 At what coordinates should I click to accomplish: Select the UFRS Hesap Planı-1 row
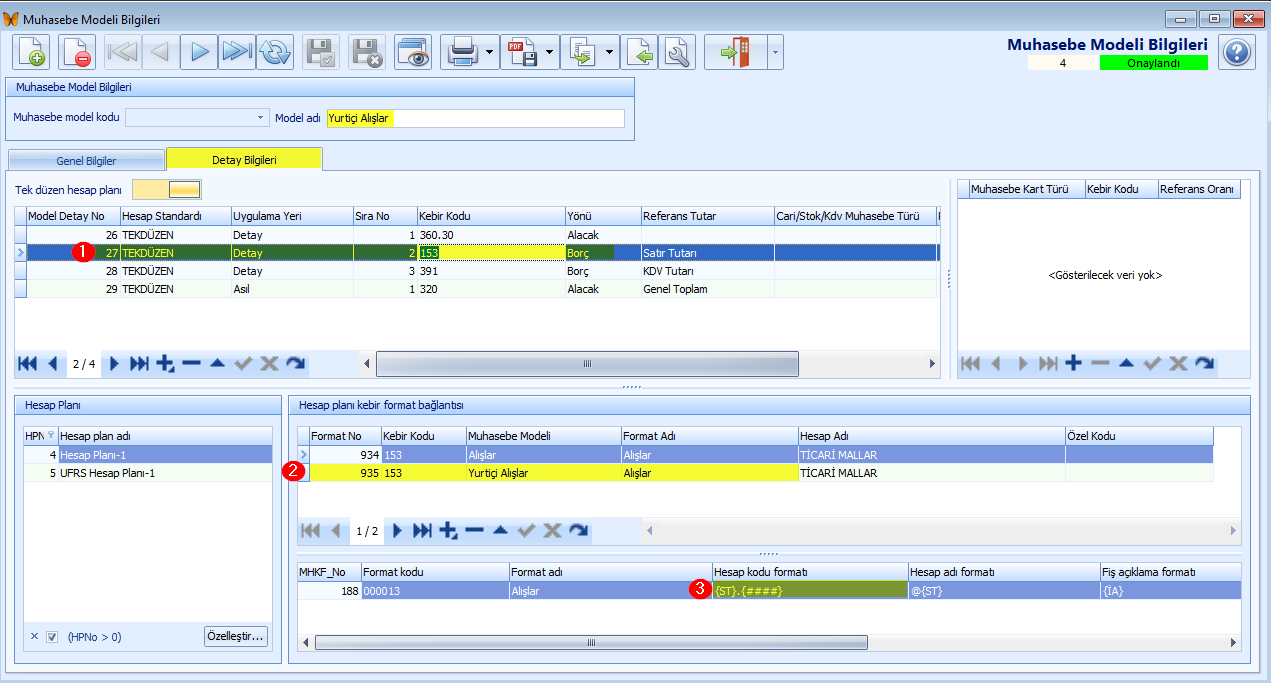pyautogui.click(x=148, y=473)
